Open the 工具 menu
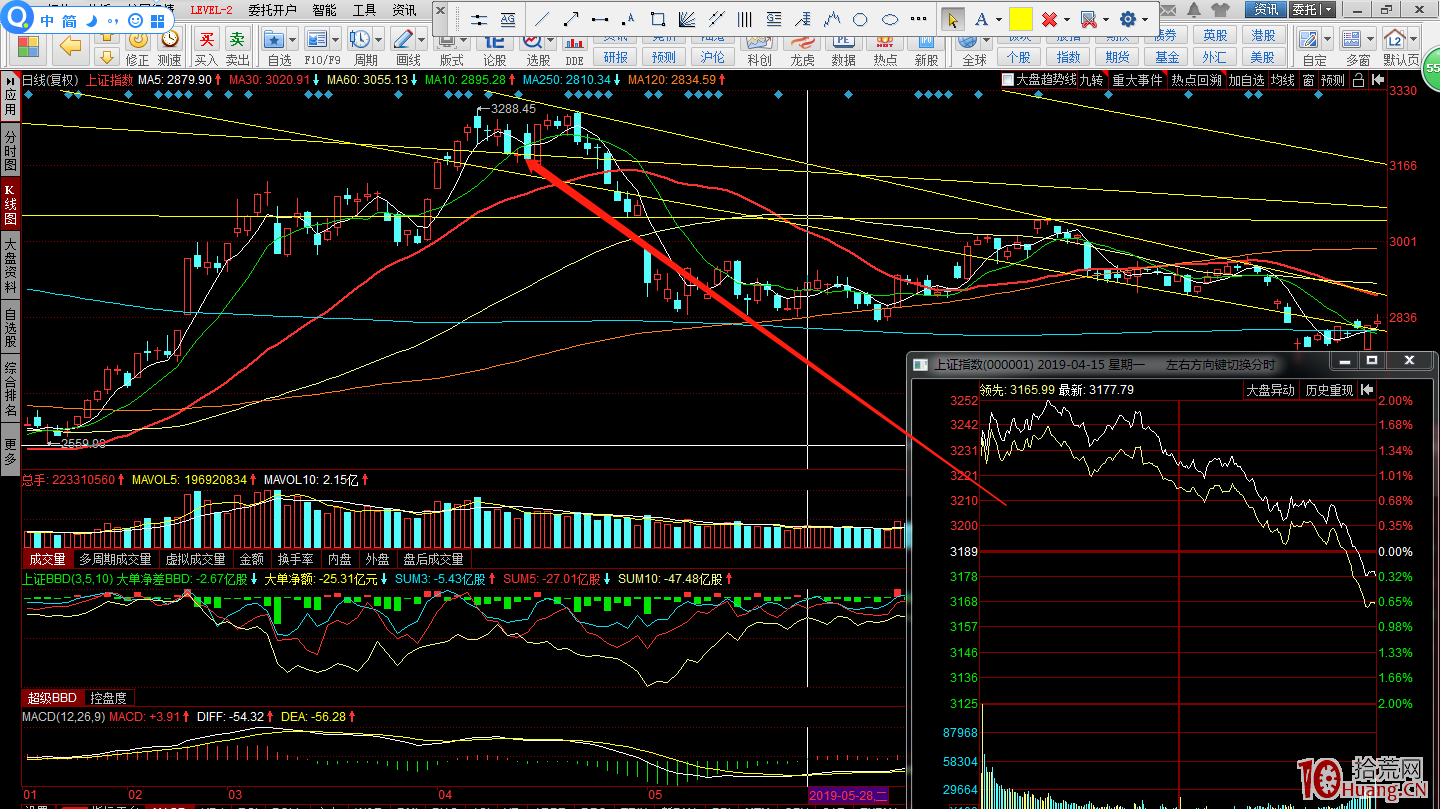Image resolution: width=1440 pixels, height=809 pixels. [x=364, y=10]
